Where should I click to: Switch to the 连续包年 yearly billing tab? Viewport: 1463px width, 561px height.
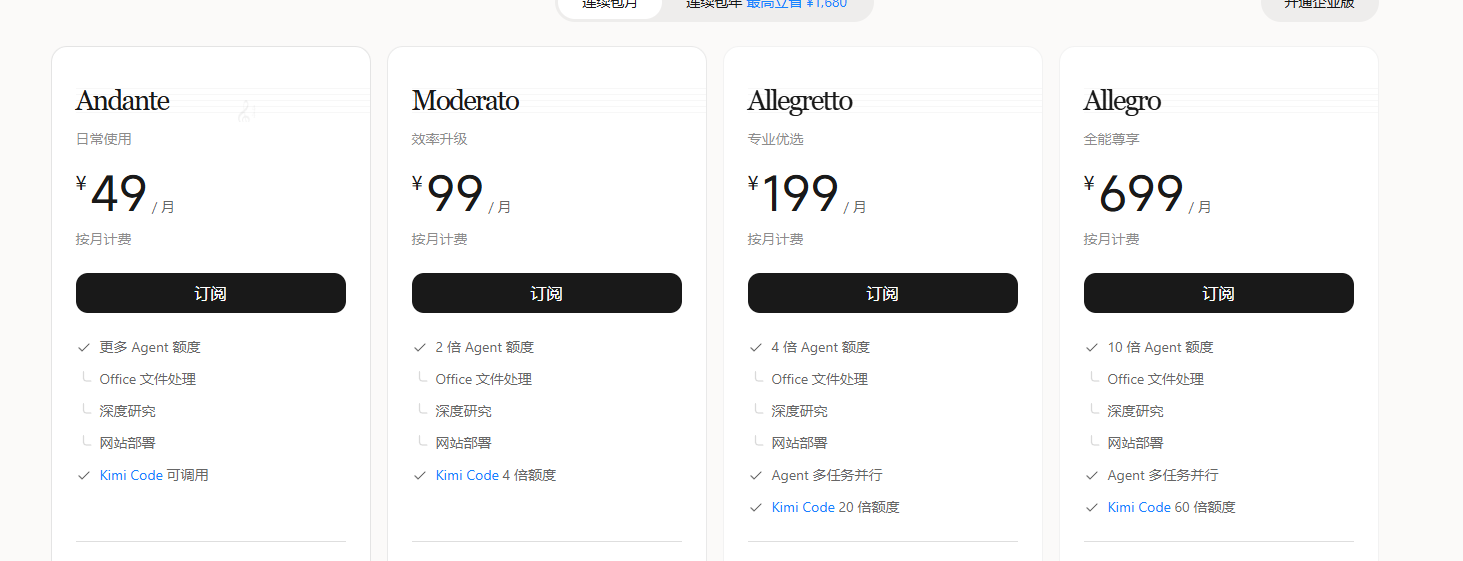pyautogui.click(x=766, y=5)
